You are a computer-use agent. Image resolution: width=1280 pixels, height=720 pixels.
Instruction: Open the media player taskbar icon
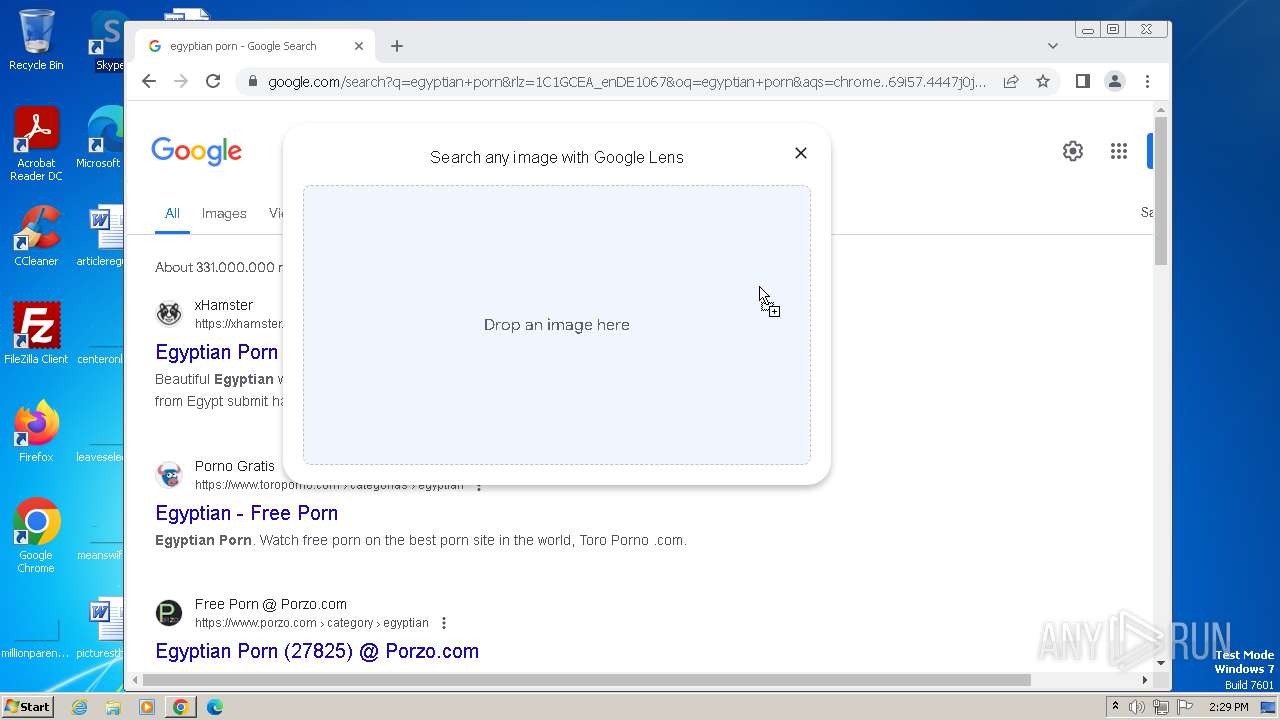pos(147,707)
